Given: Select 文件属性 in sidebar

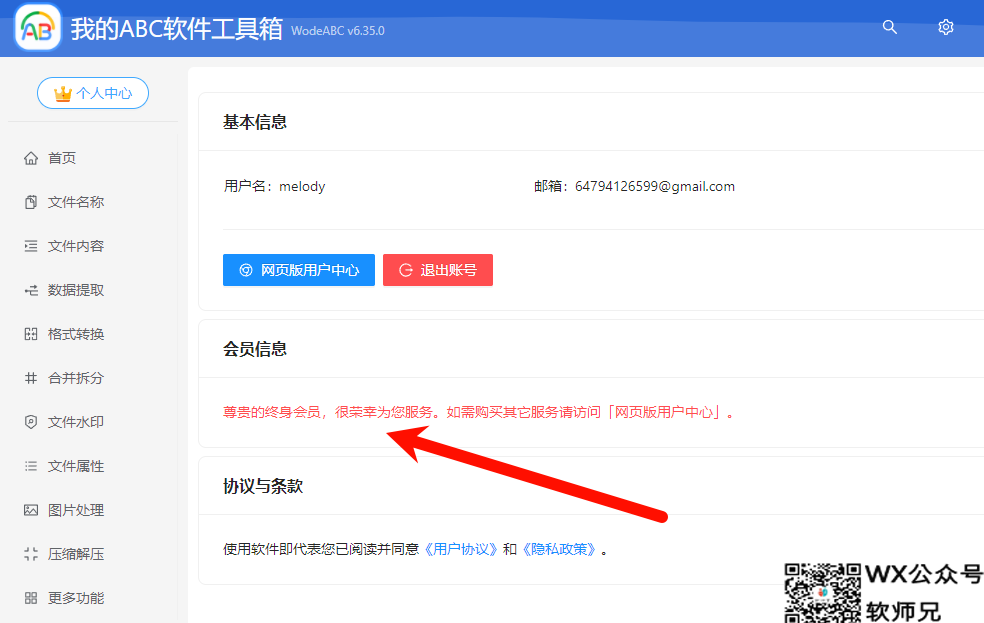Looking at the screenshot, I should pyautogui.click(x=76, y=466).
